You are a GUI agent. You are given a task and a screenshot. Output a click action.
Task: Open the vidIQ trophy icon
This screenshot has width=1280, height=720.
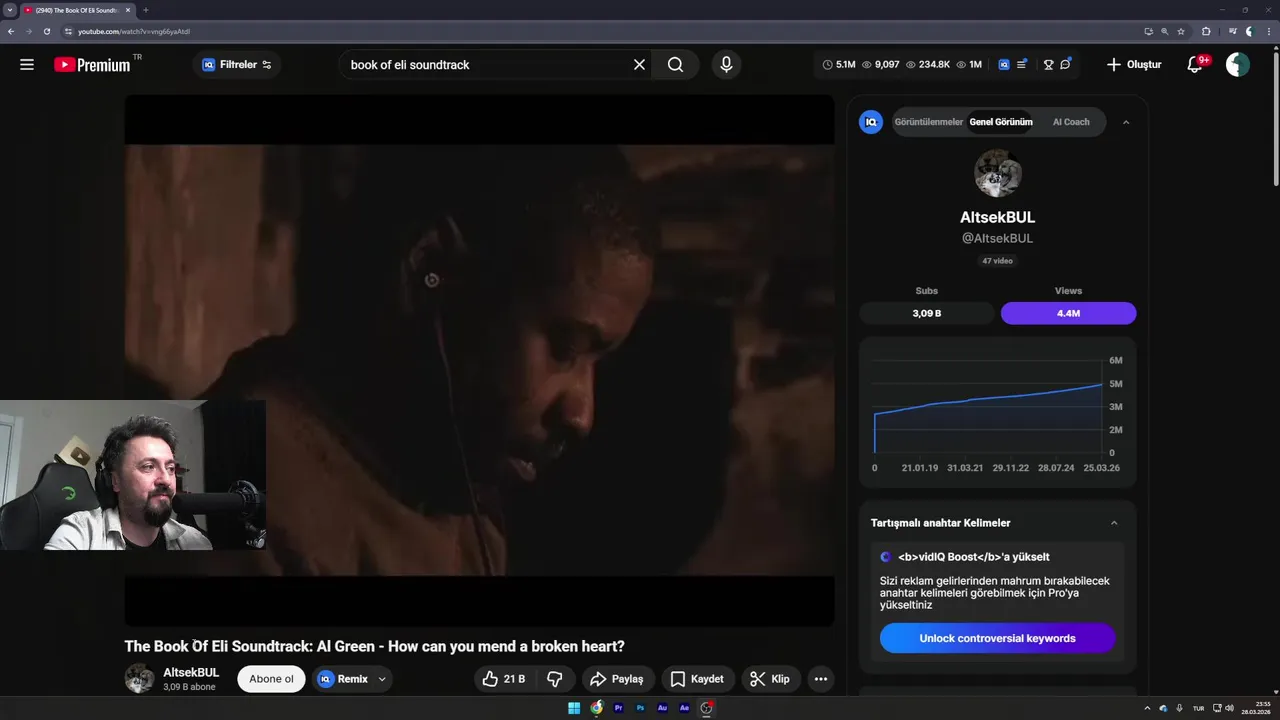tap(1048, 65)
